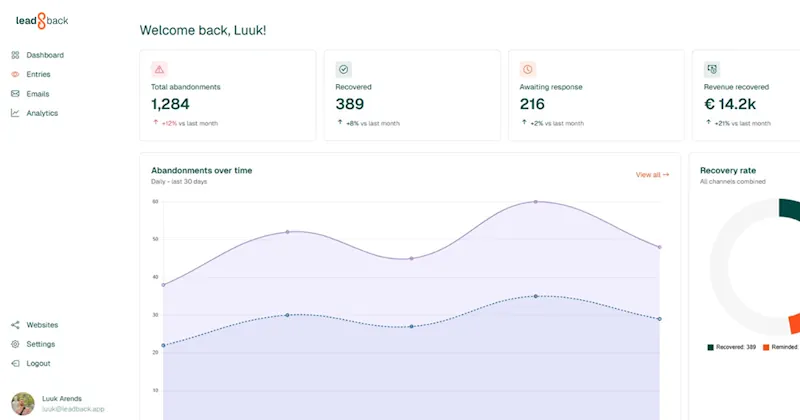Click the solid line data point at 45
This screenshot has height=420, width=800.
[412, 258]
